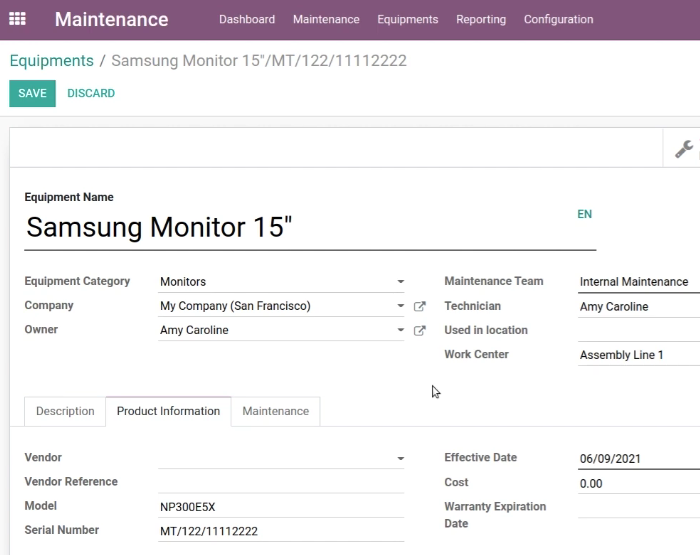Screen dimensions: 700x555
Task: Click the EN translate button
Action: [x=584, y=214]
